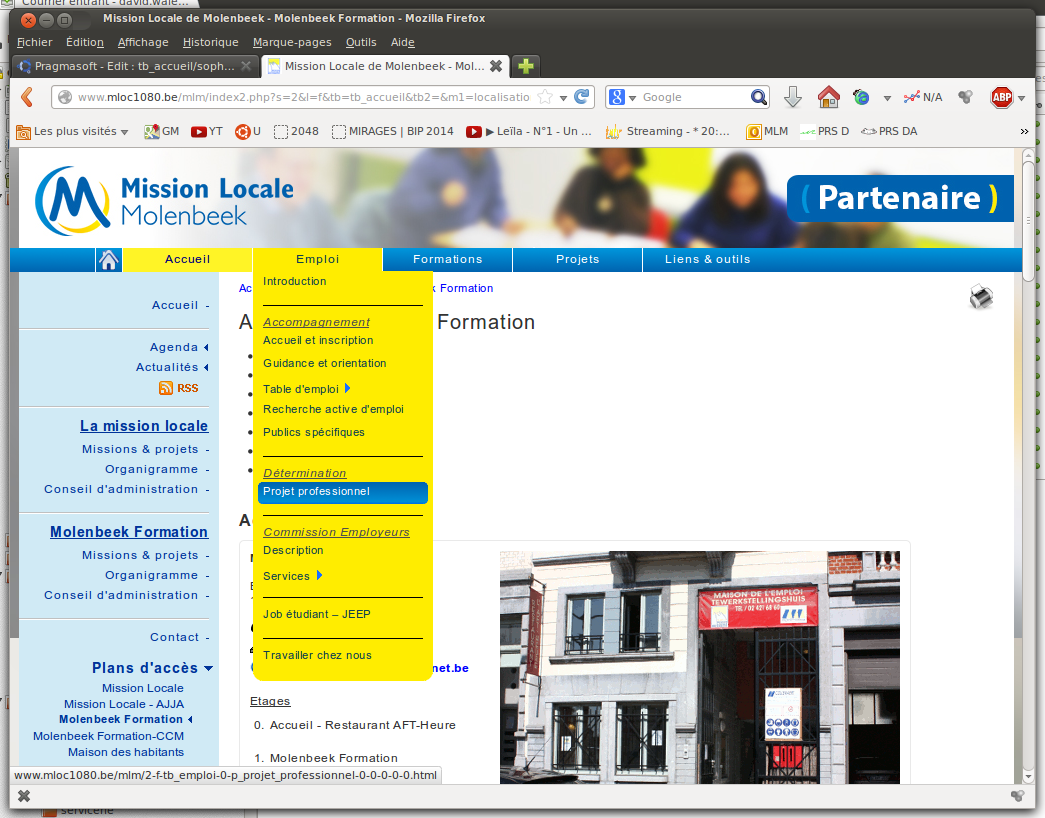
Task: Open the dropdown arrow next to the globe icon
Action: [x=887, y=98]
